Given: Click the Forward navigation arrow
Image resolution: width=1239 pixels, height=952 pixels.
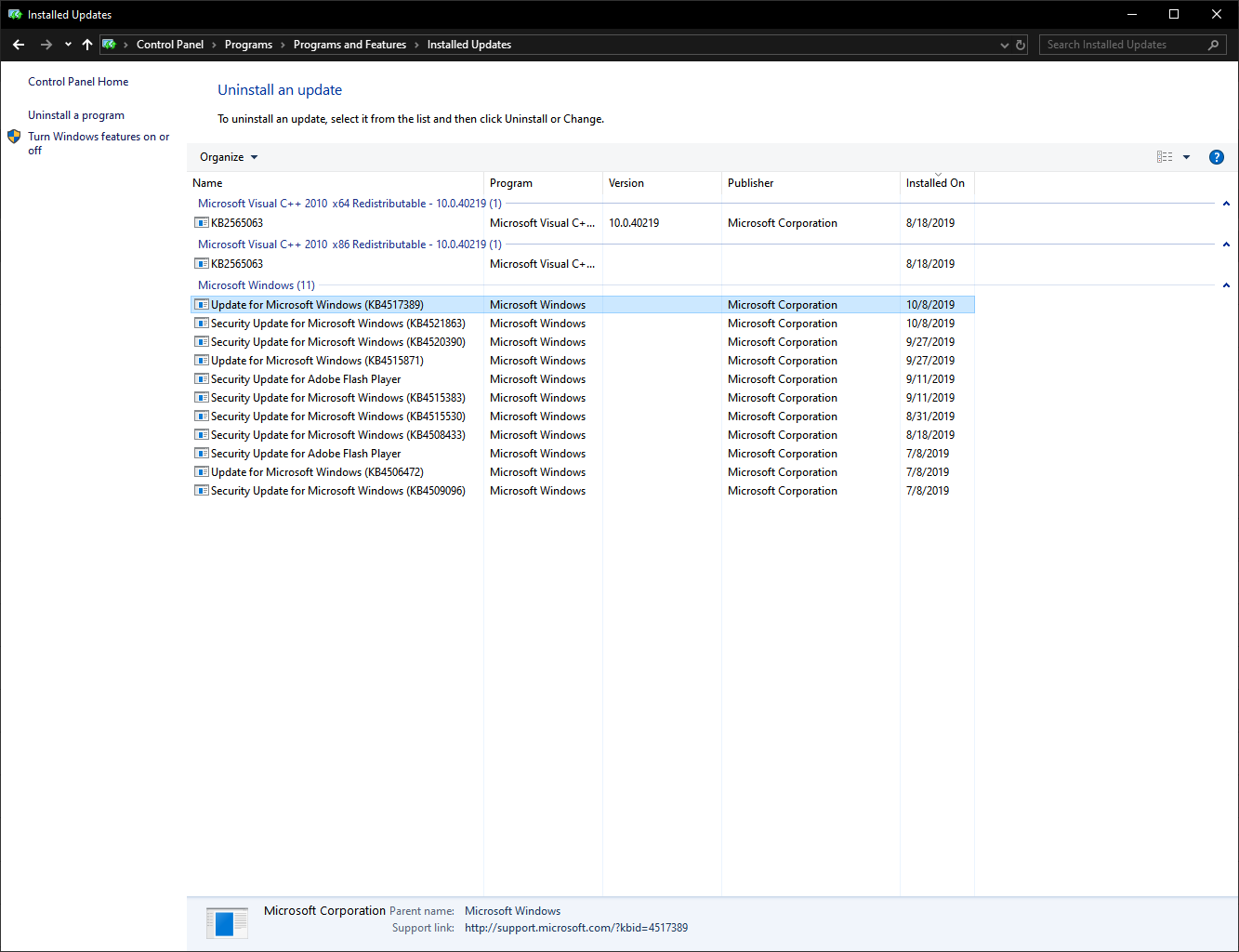Looking at the screenshot, I should pos(46,45).
